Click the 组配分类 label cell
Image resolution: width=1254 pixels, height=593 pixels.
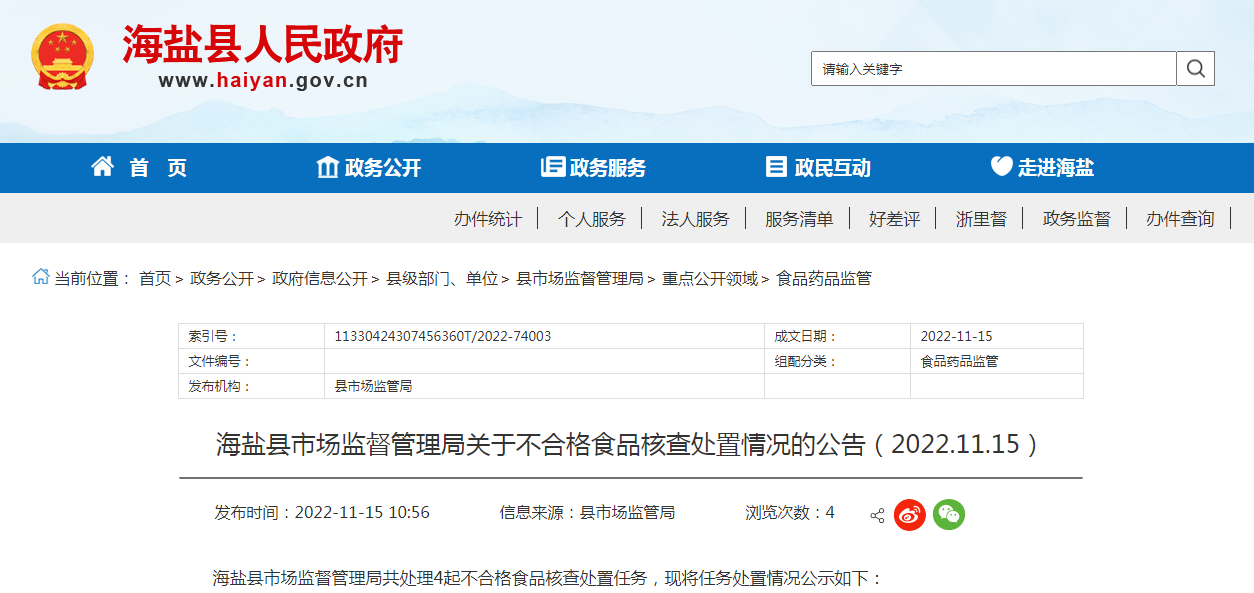click(x=837, y=362)
